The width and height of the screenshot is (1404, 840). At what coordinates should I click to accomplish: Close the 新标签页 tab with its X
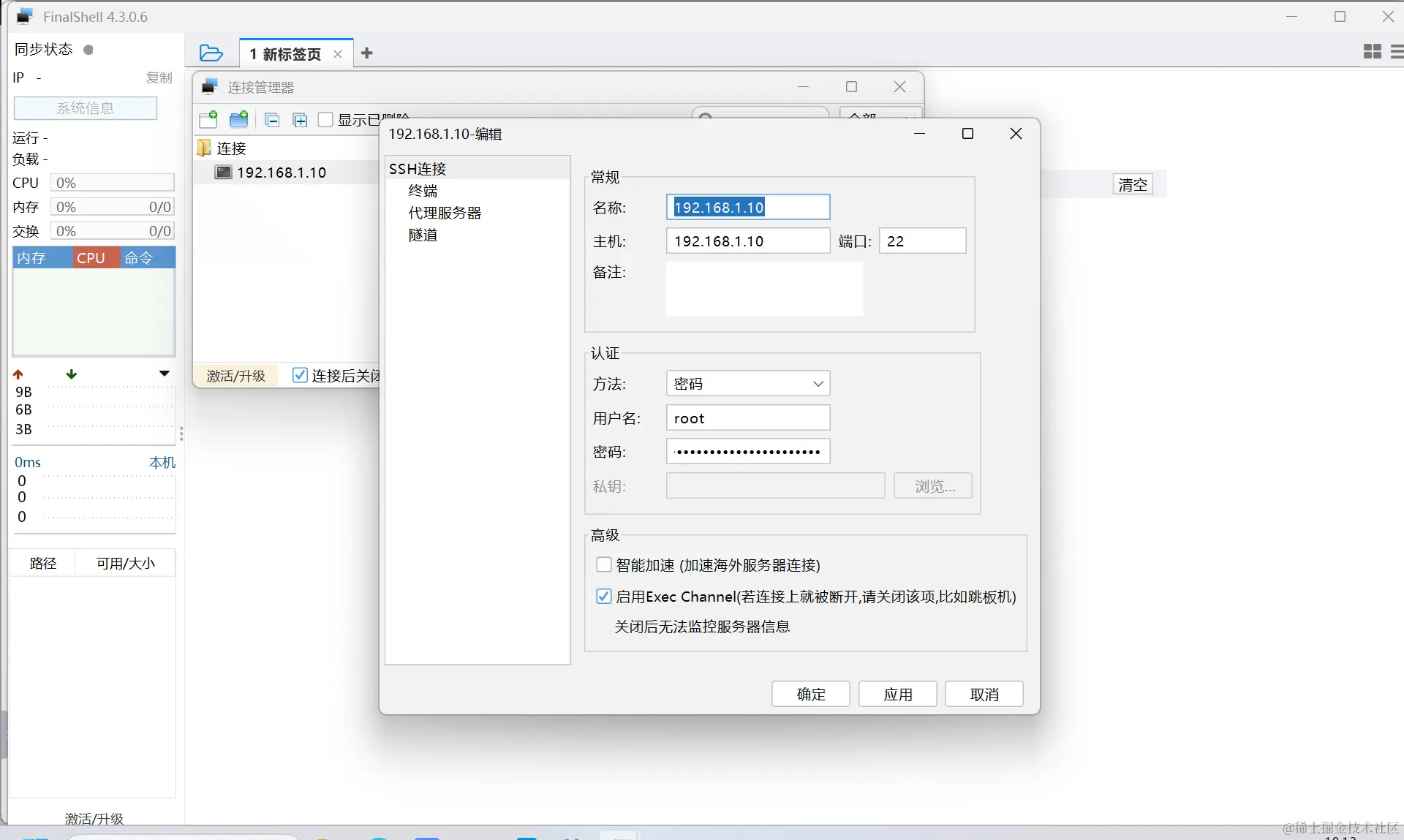point(338,54)
